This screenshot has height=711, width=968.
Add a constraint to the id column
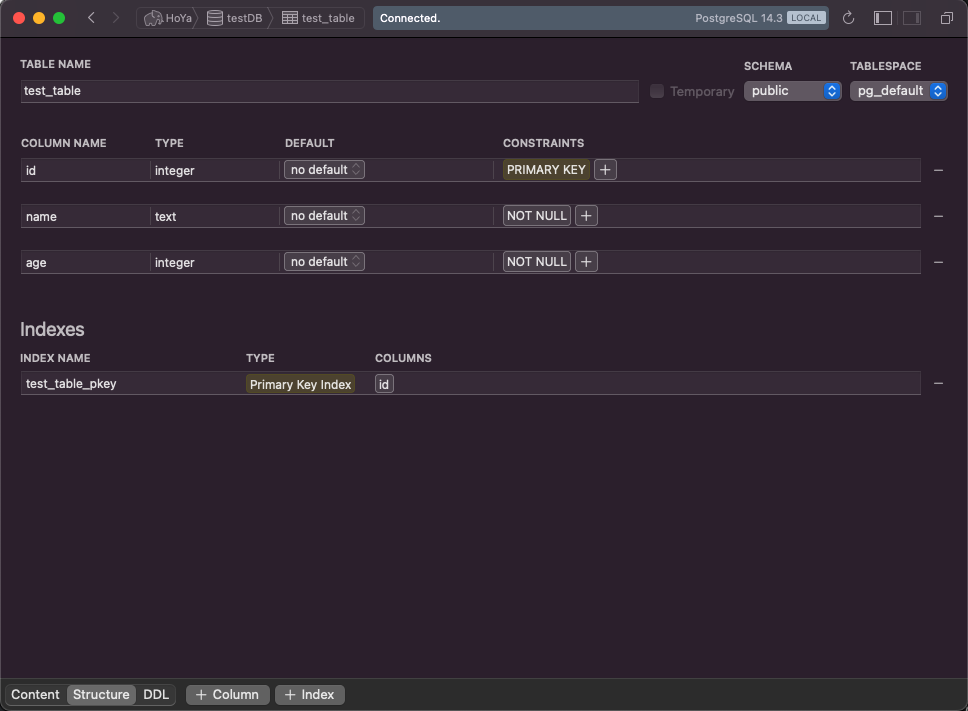pos(605,170)
